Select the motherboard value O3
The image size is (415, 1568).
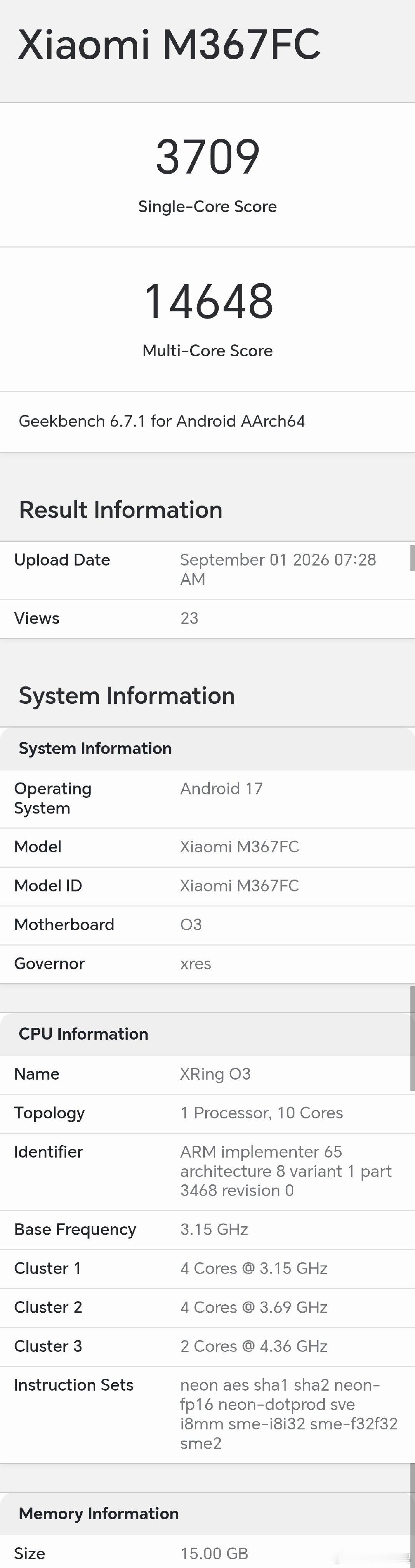coord(191,925)
